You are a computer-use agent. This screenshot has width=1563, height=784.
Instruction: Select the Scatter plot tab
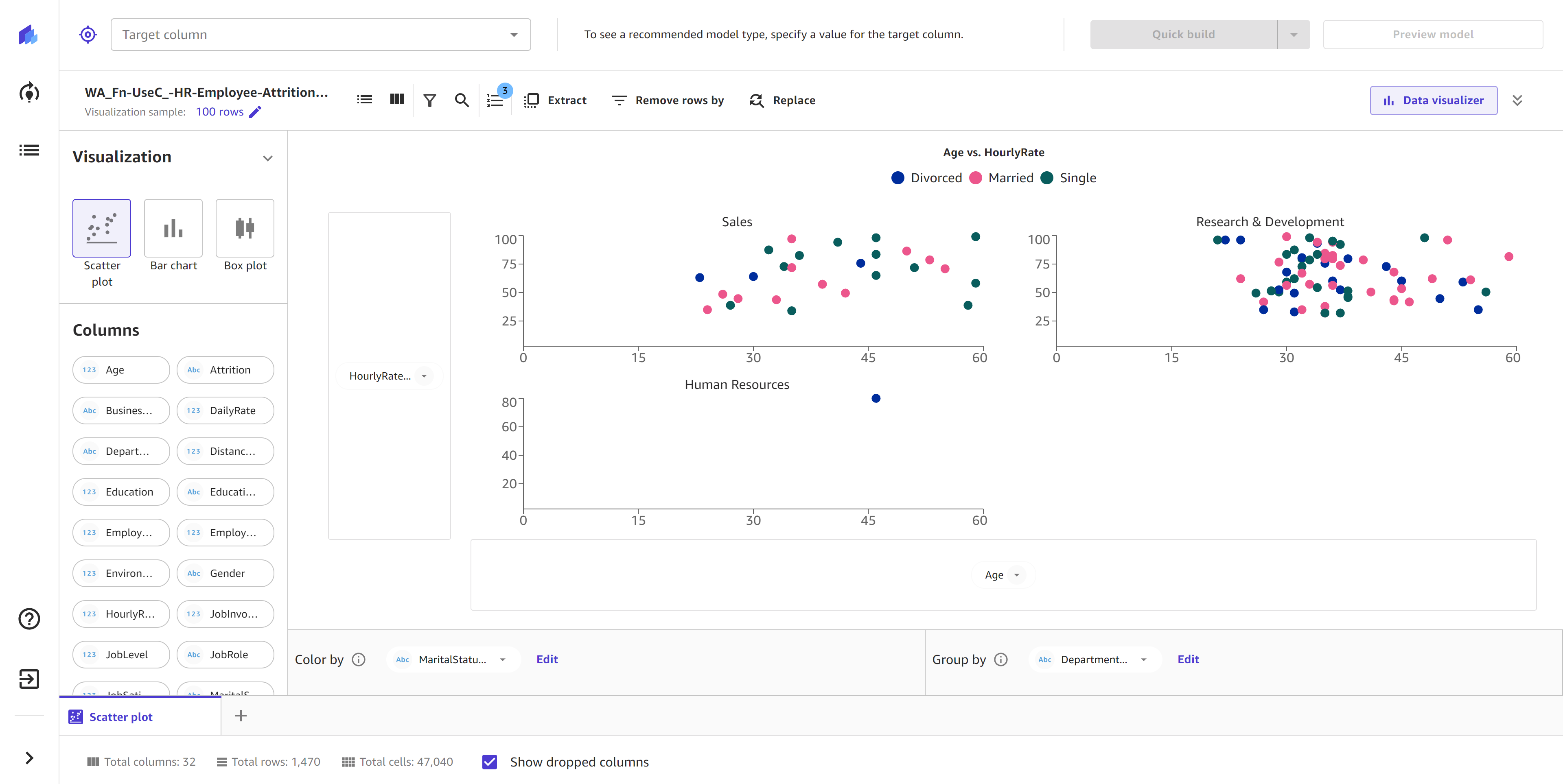140,715
